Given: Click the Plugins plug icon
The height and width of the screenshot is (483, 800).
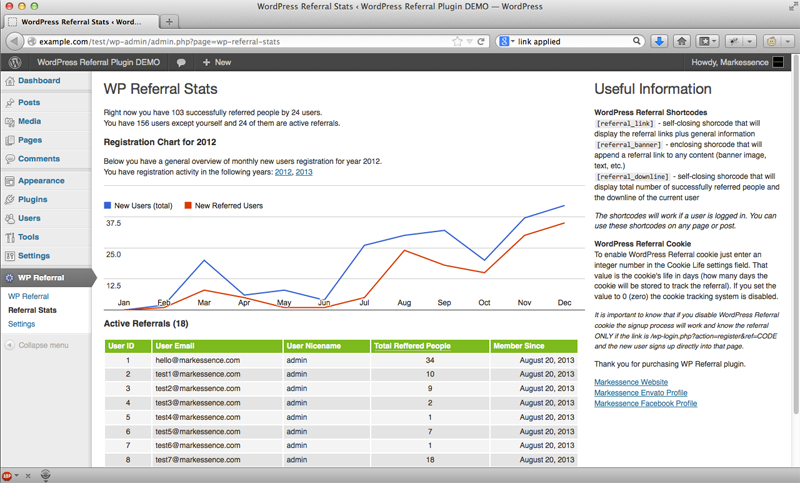Looking at the screenshot, I should 10,199.
